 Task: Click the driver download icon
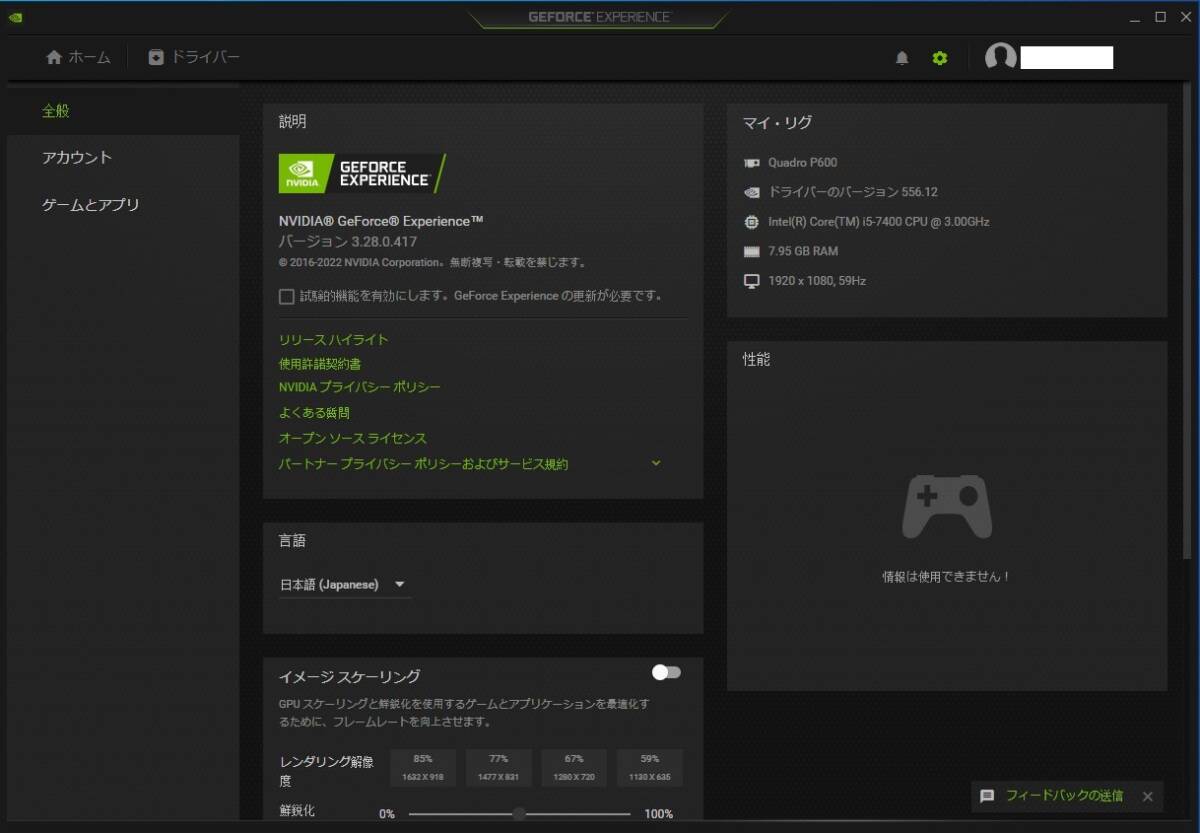tap(156, 58)
